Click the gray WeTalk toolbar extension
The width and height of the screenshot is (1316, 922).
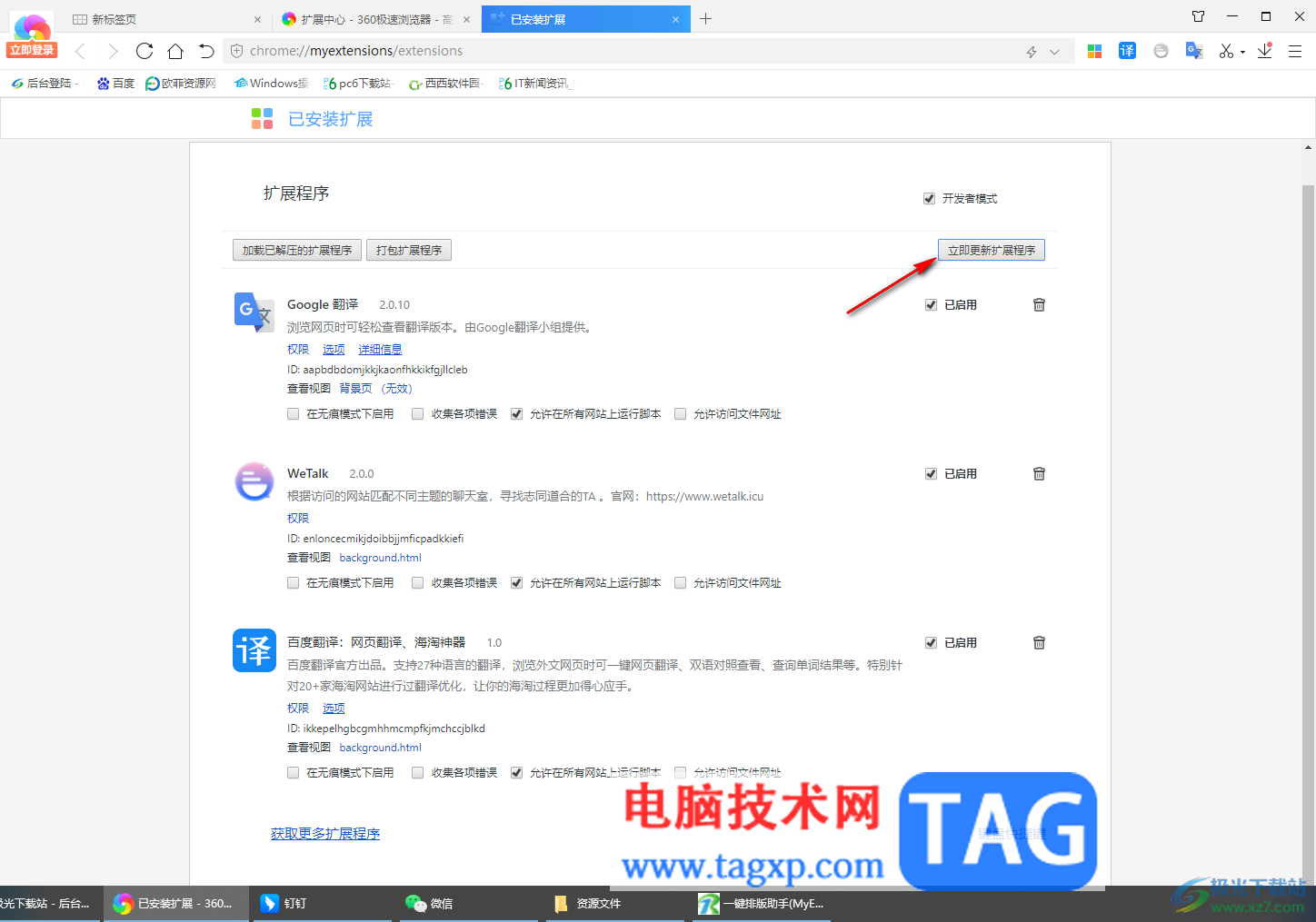[1161, 51]
